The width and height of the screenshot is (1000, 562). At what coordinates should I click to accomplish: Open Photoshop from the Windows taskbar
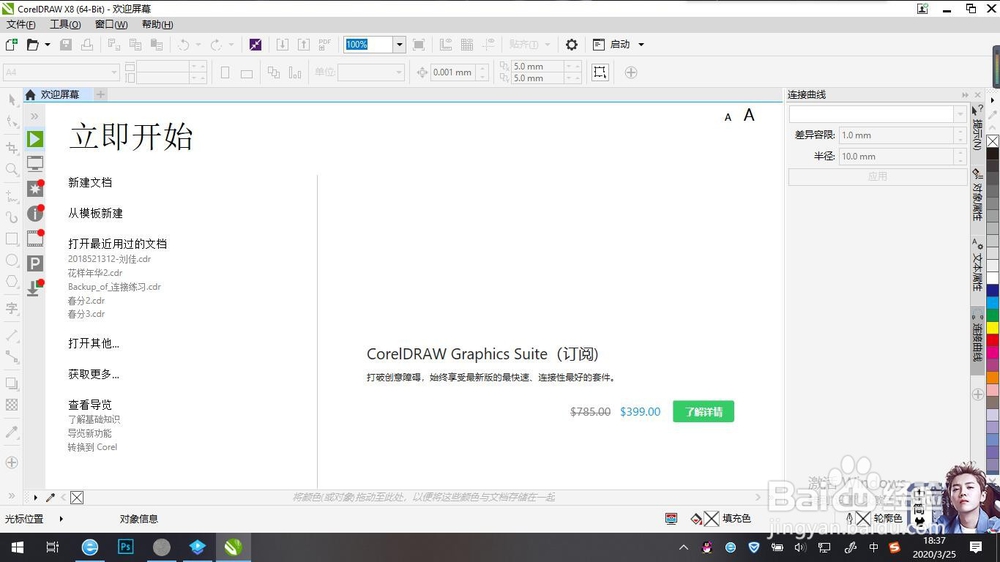coord(126,547)
